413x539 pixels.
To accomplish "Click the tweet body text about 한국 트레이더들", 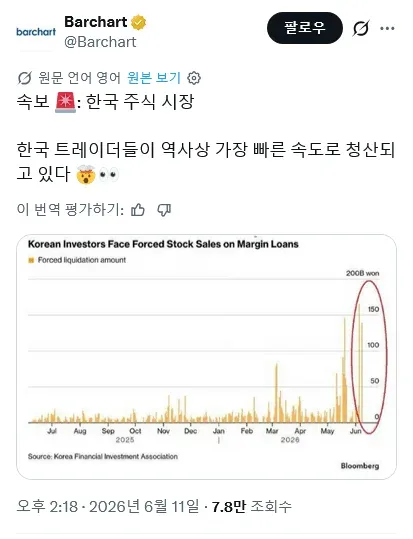I will click(x=206, y=161).
